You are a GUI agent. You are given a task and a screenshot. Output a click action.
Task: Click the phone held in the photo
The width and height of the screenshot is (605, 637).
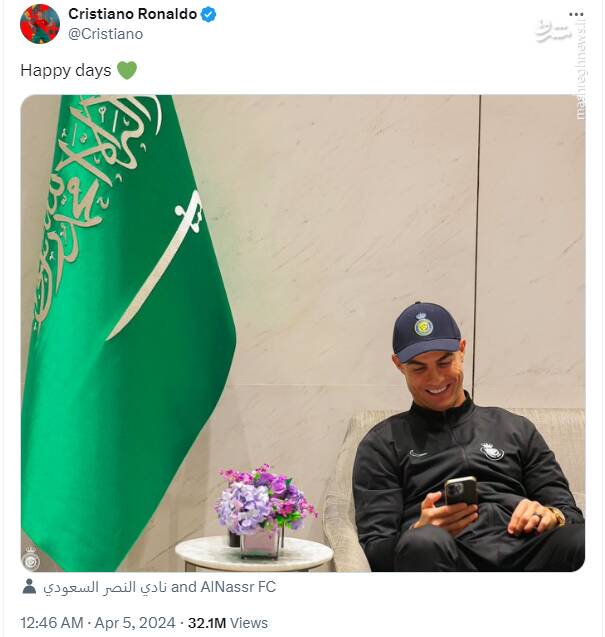click(x=460, y=491)
